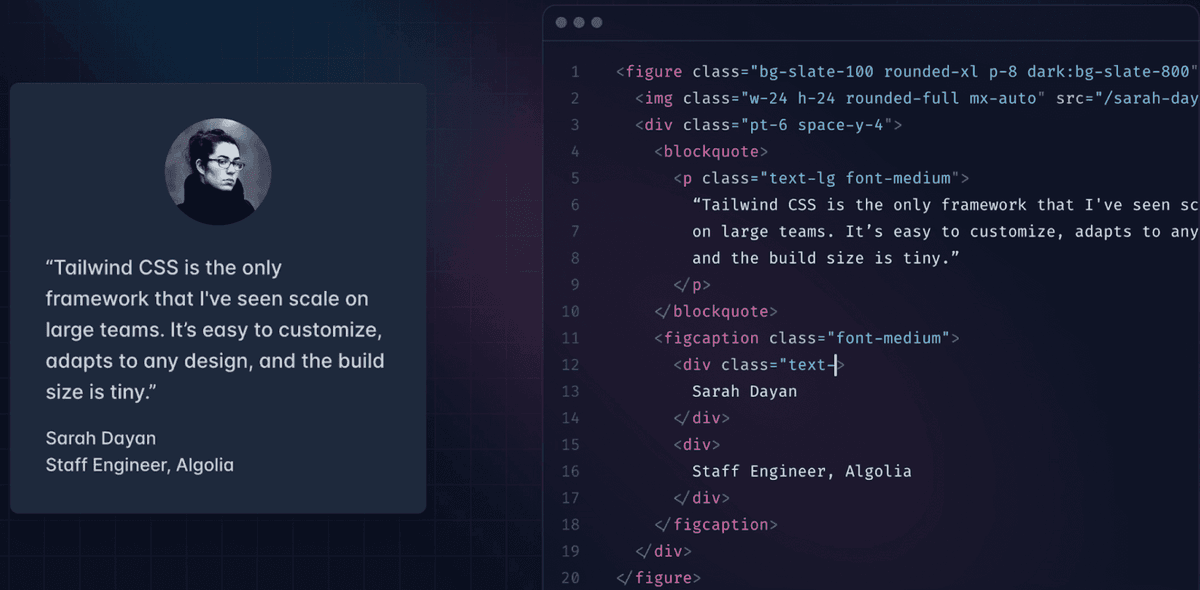Click the green window control dot

(597, 22)
